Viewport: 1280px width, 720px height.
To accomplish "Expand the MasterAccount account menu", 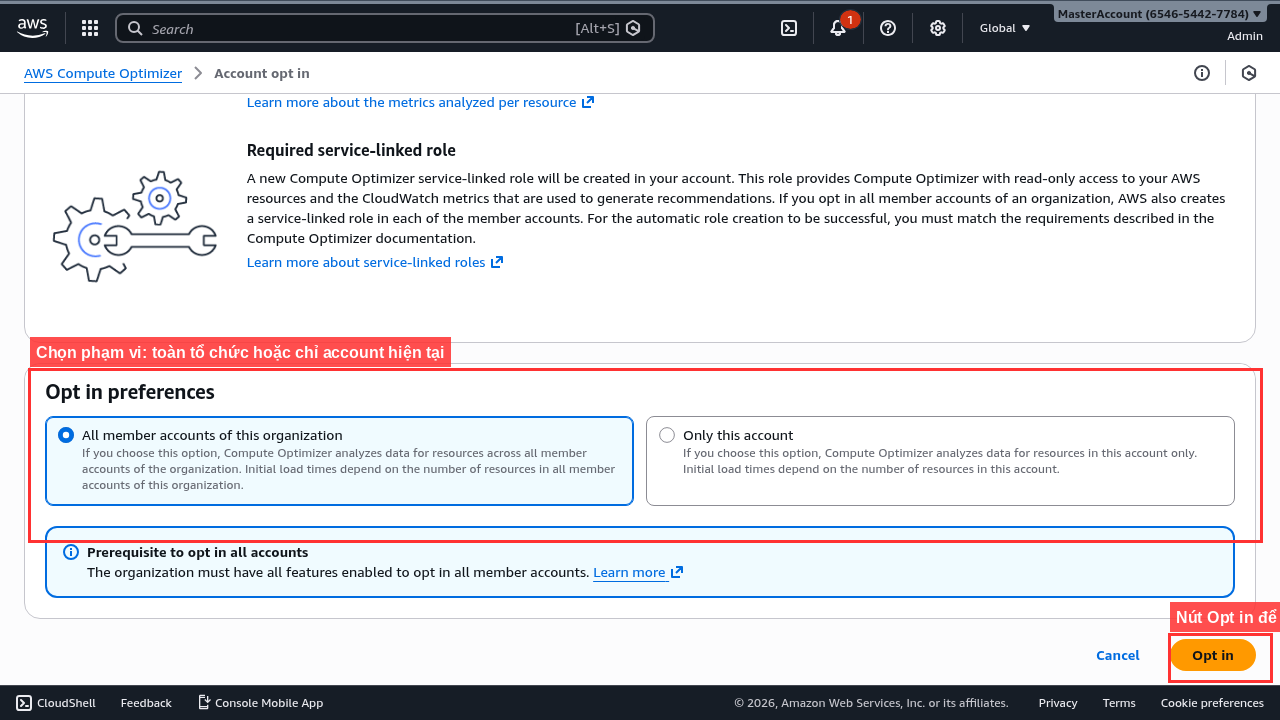I will (x=1159, y=14).
